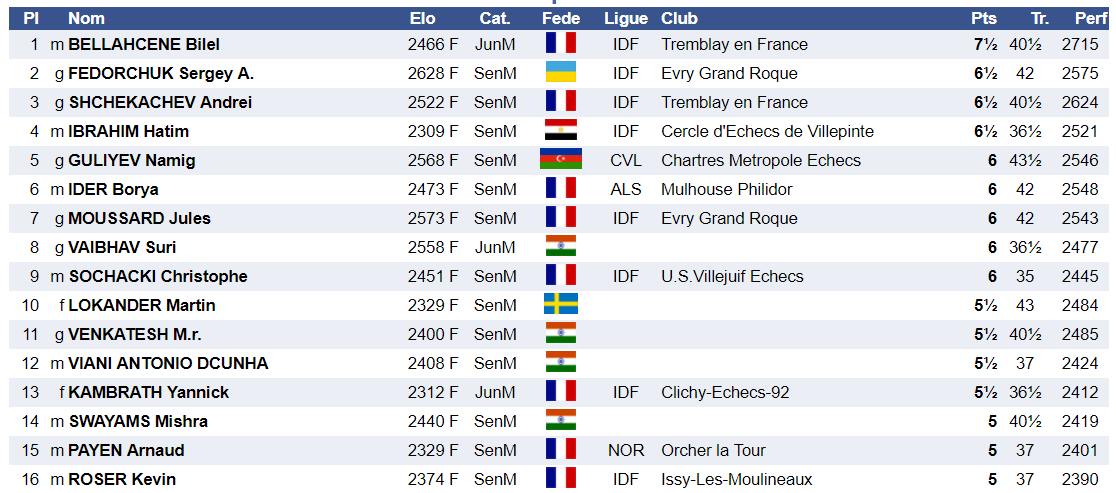The height and width of the screenshot is (493, 1116).
Task: Click club Mulhouse Philidor
Action: pos(727,190)
